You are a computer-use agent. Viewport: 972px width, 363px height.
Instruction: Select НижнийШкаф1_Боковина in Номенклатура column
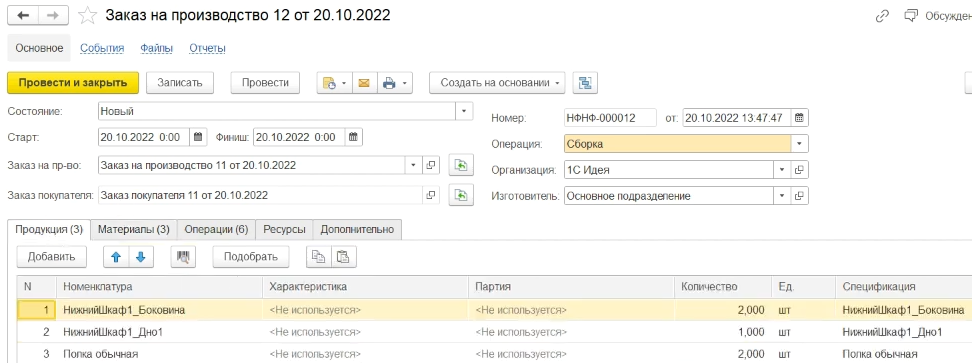tap(124, 310)
